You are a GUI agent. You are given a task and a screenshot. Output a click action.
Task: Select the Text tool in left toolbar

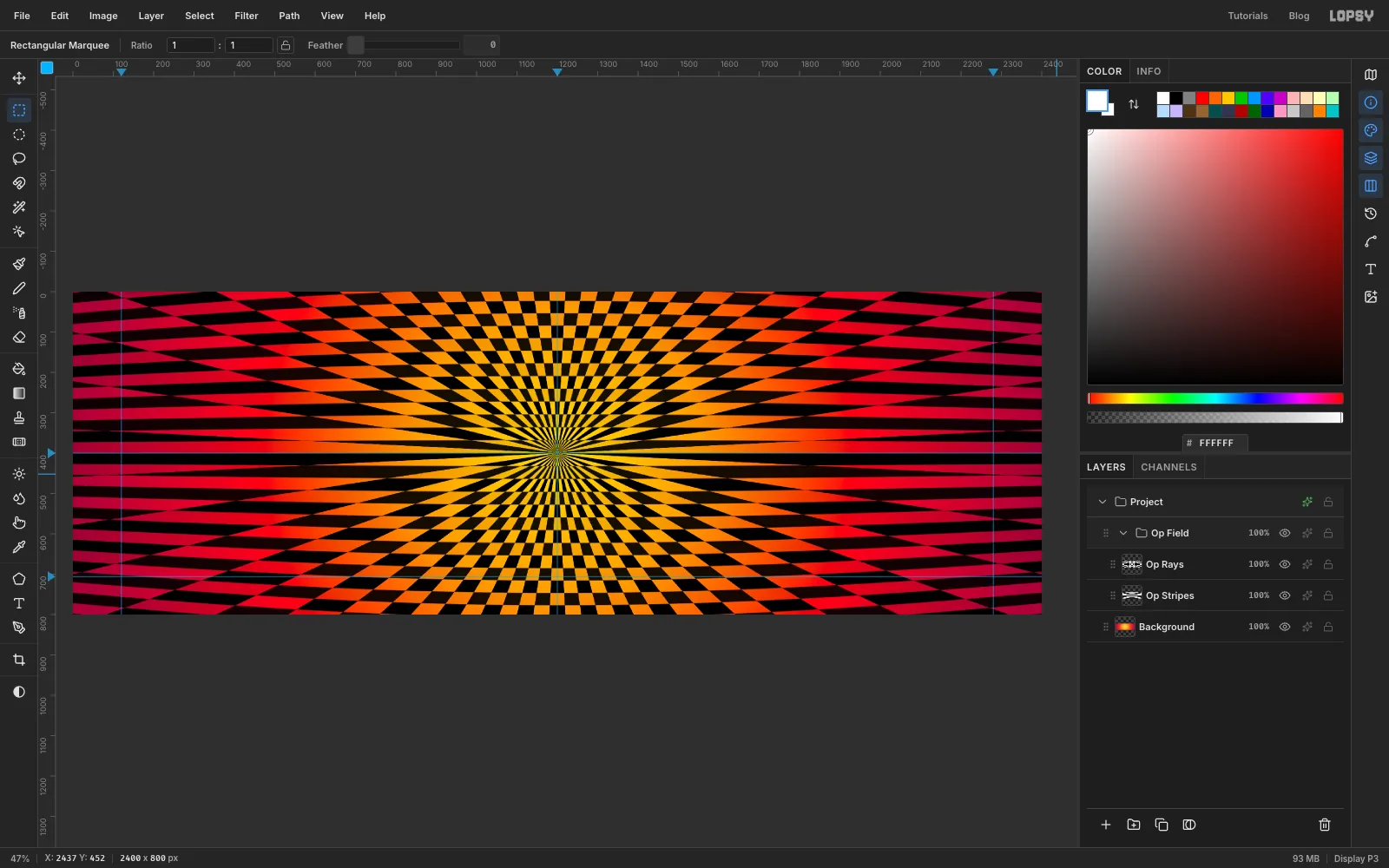tap(19, 603)
